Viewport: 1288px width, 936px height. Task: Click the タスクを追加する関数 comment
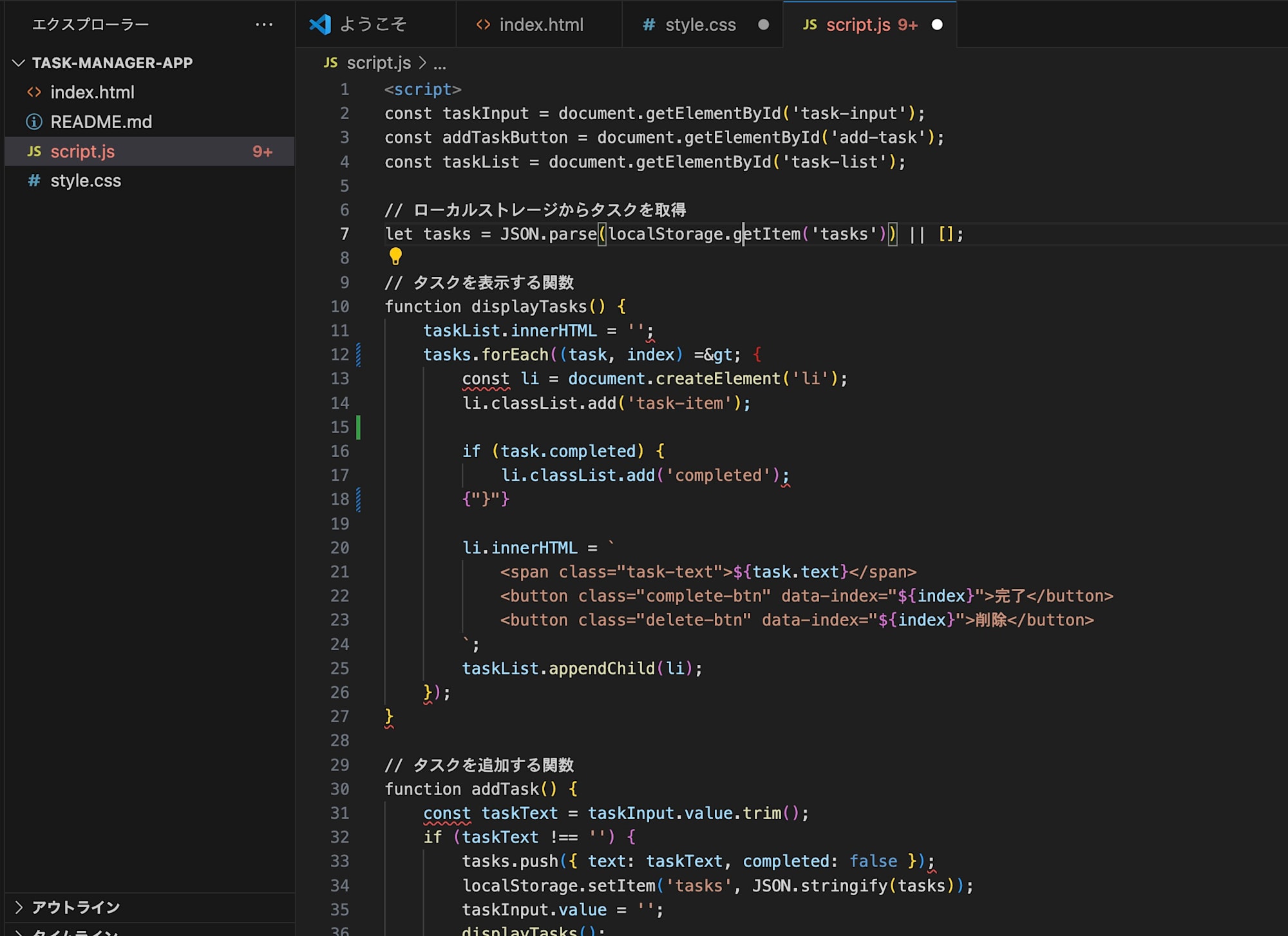point(479,765)
